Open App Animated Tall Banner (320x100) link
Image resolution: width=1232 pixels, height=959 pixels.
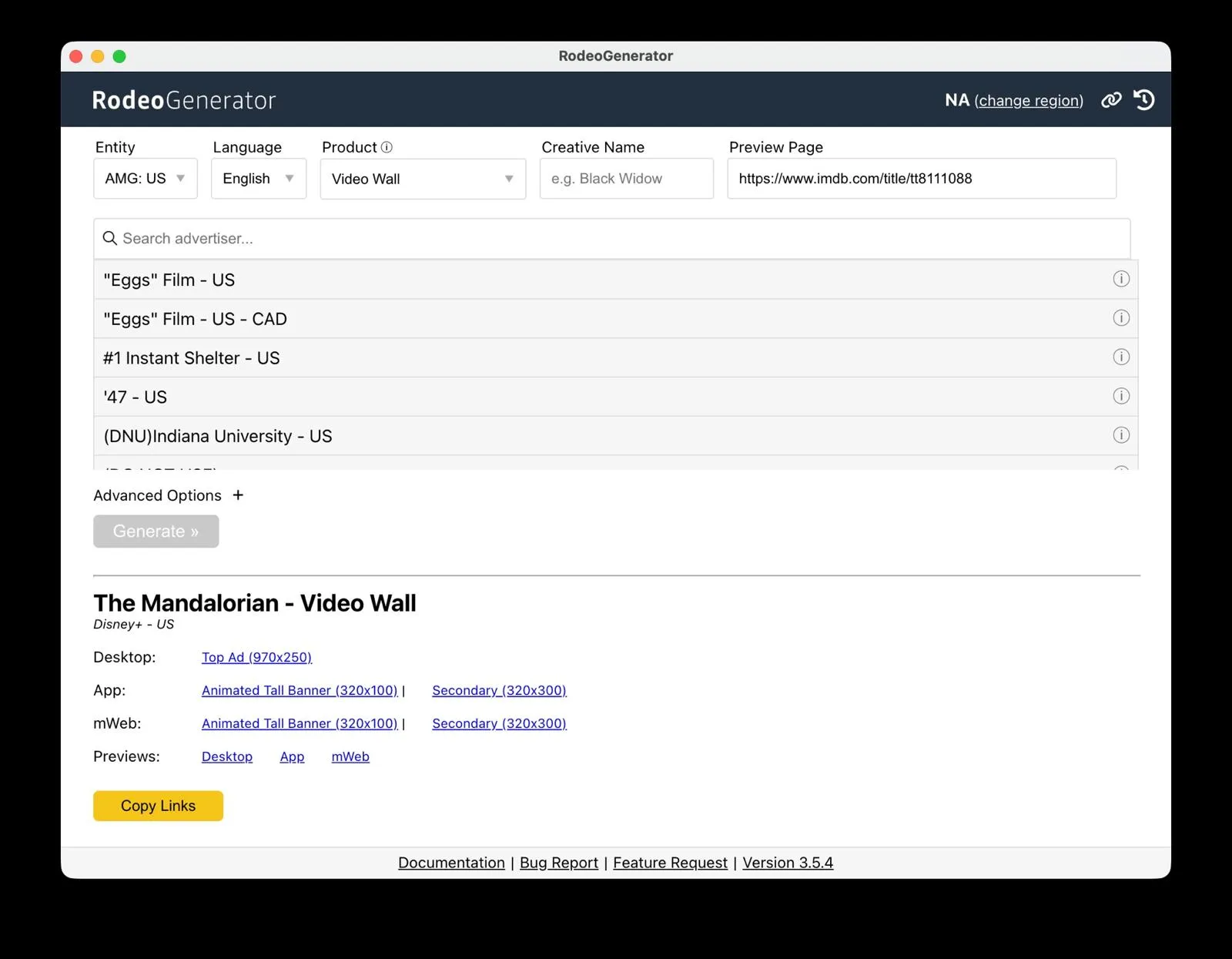point(300,690)
